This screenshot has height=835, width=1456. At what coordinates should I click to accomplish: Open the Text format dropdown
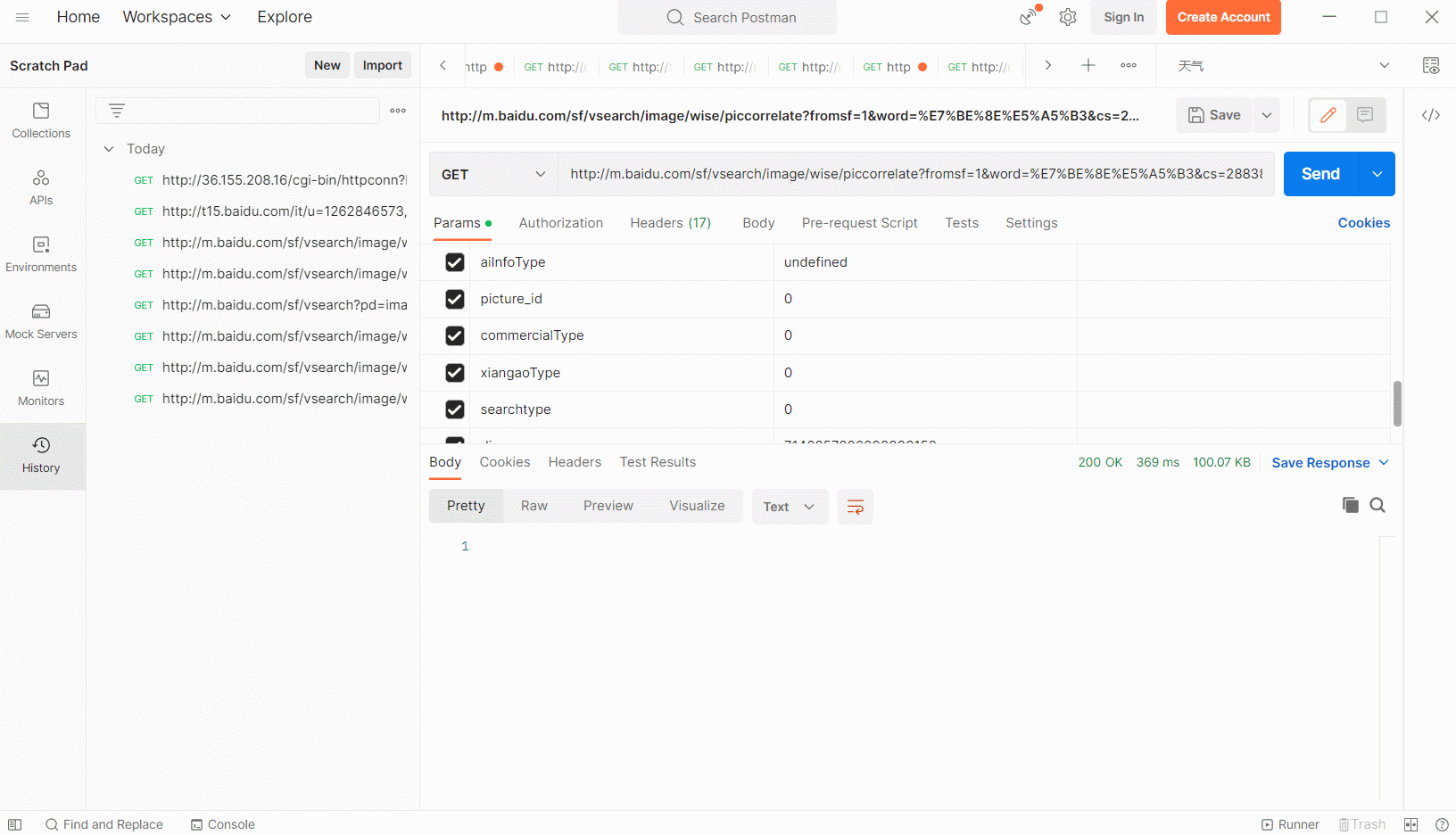pyautogui.click(x=790, y=507)
